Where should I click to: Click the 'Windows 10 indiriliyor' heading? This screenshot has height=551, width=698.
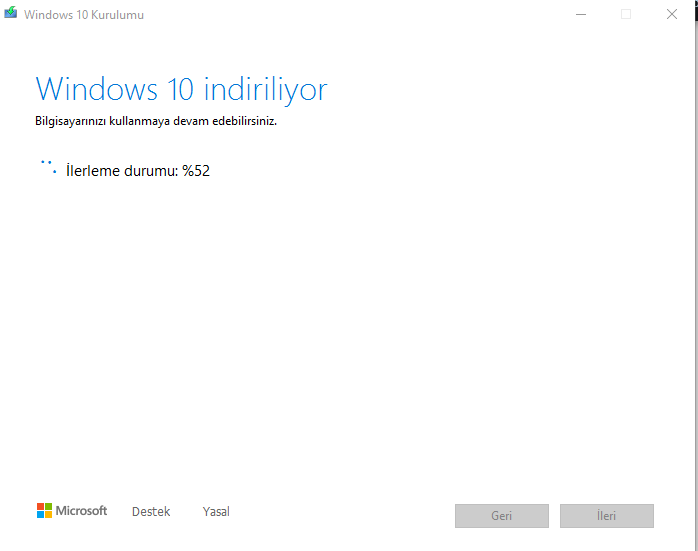point(181,90)
